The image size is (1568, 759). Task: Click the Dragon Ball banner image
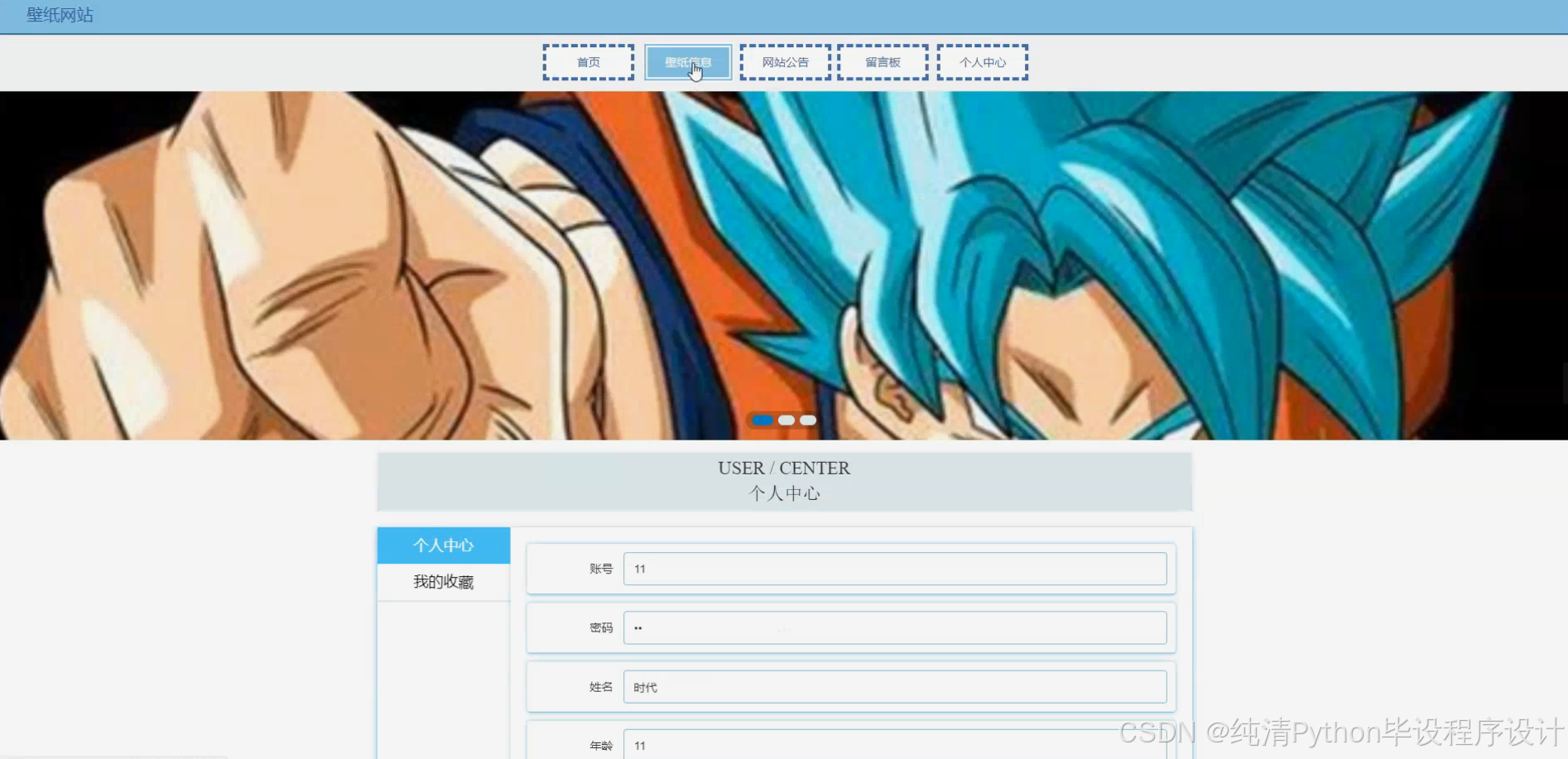coord(784,265)
